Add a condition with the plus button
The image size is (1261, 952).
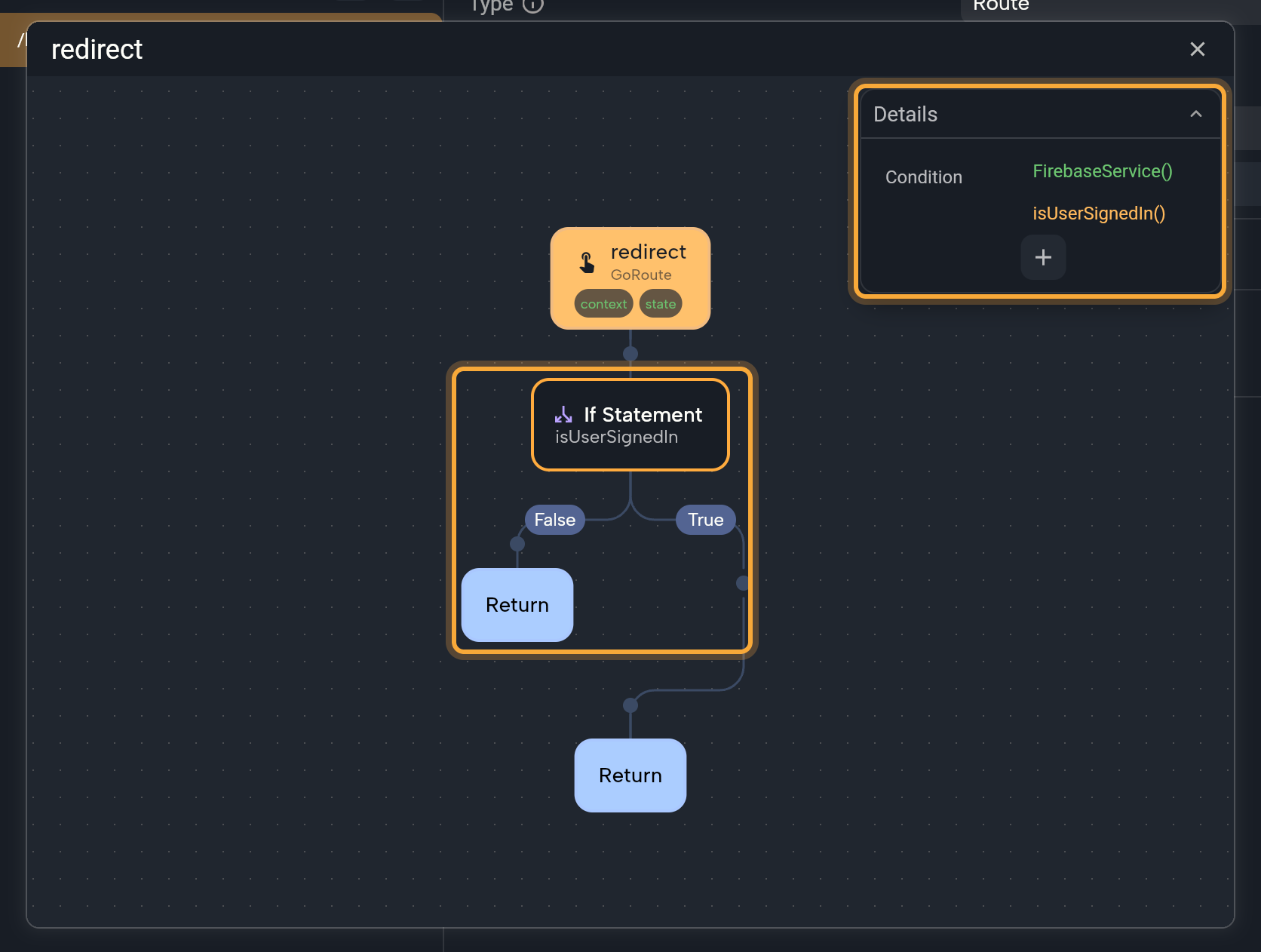[x=1043, y=257]
